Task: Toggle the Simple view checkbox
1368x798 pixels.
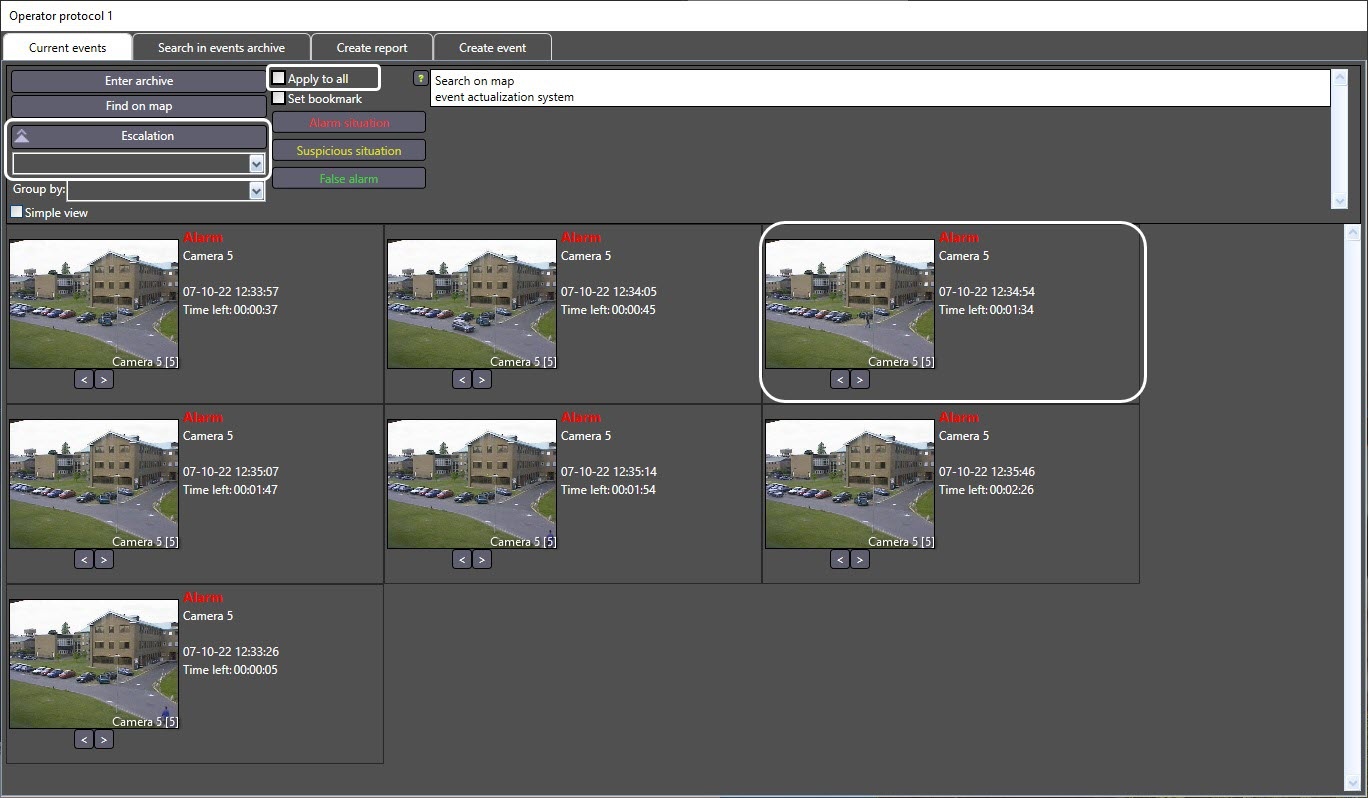Action: point(16,212)
